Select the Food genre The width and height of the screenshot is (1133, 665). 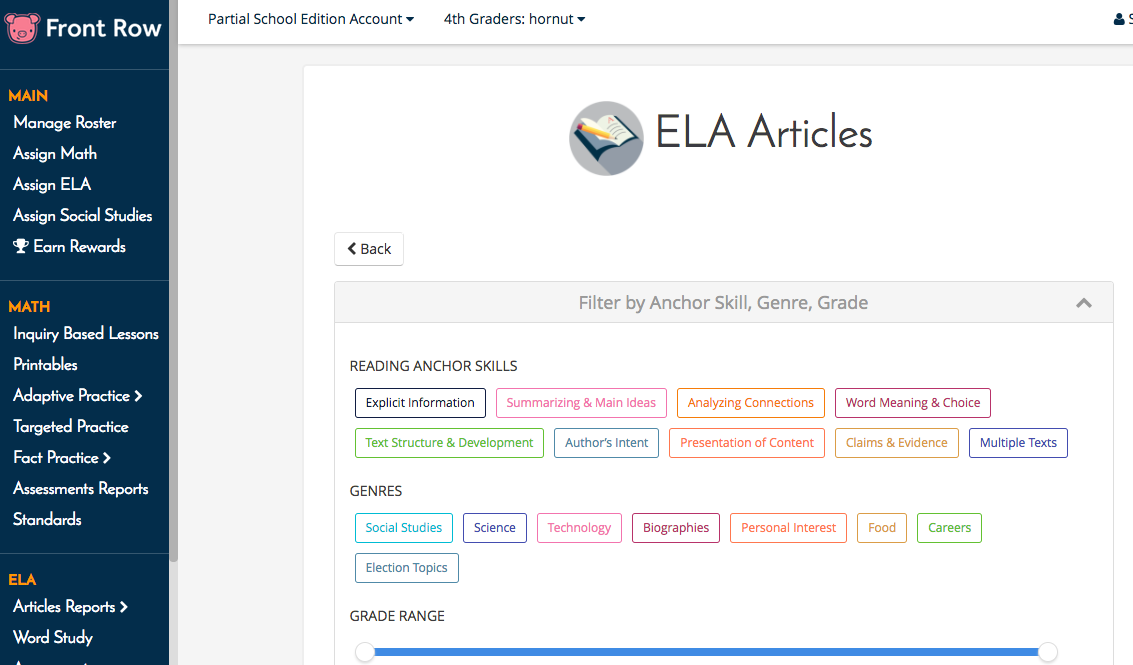(x=882, y=528)
